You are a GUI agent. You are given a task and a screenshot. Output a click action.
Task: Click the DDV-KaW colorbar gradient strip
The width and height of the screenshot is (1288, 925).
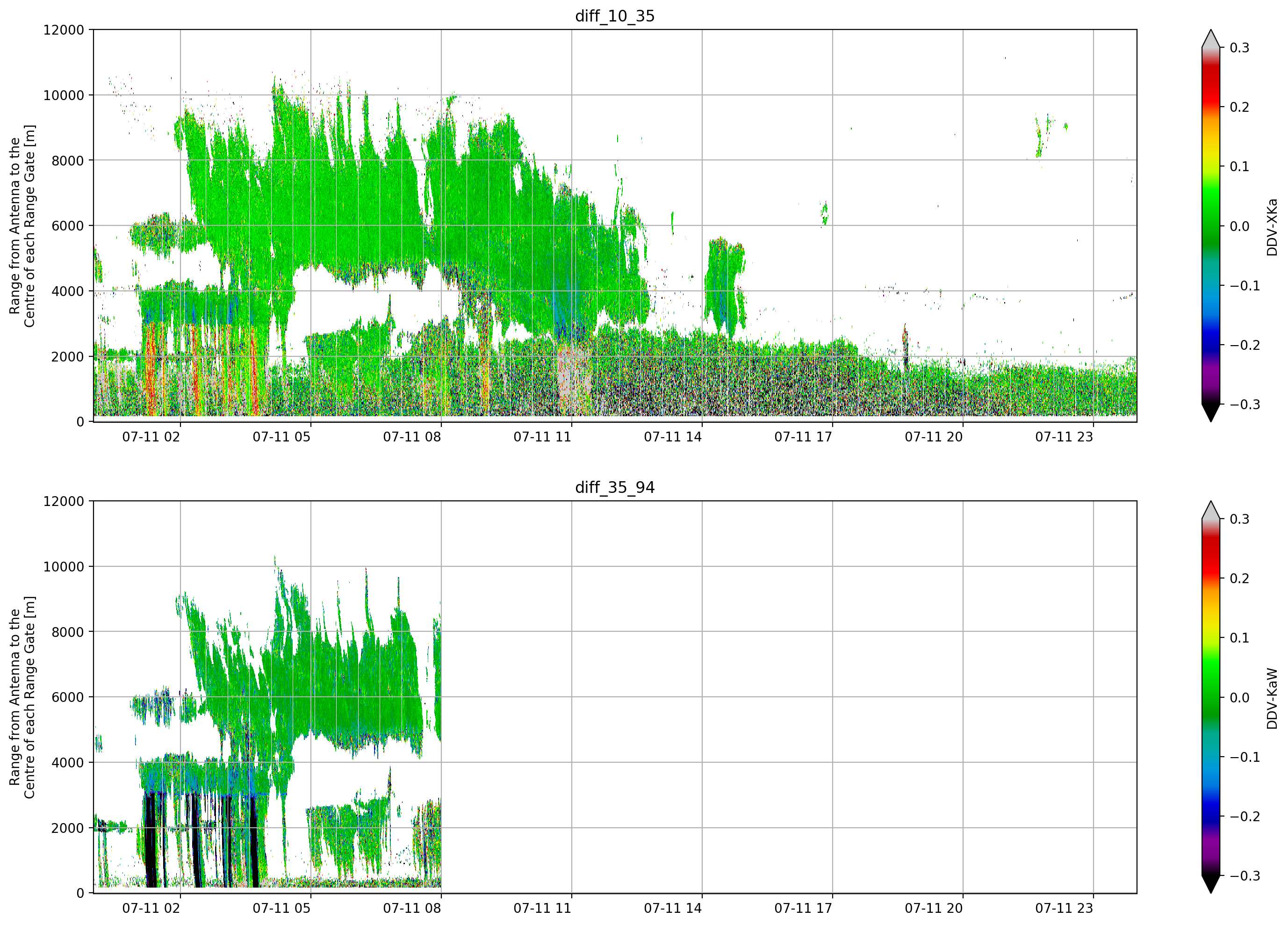pyautogui.click(x=1211, y=697)
